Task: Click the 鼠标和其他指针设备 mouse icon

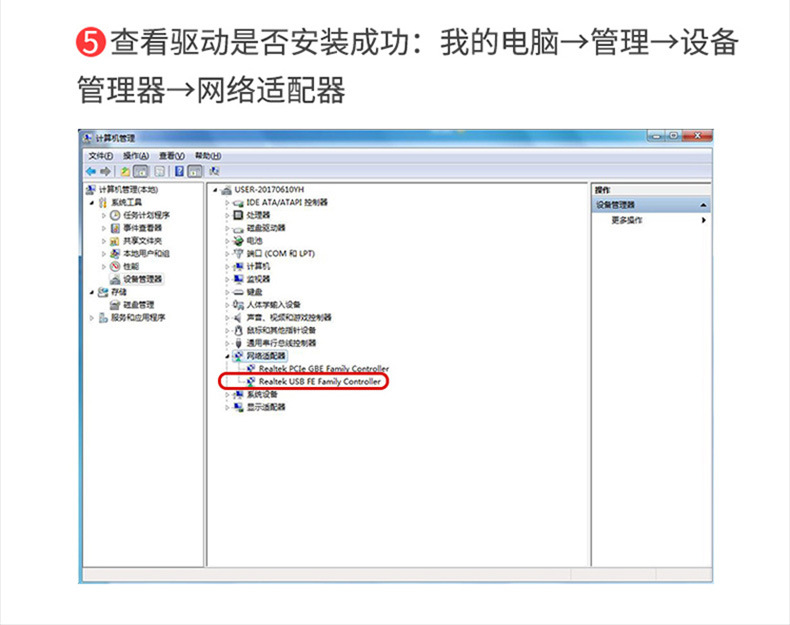Action: [x=238, y=330]
